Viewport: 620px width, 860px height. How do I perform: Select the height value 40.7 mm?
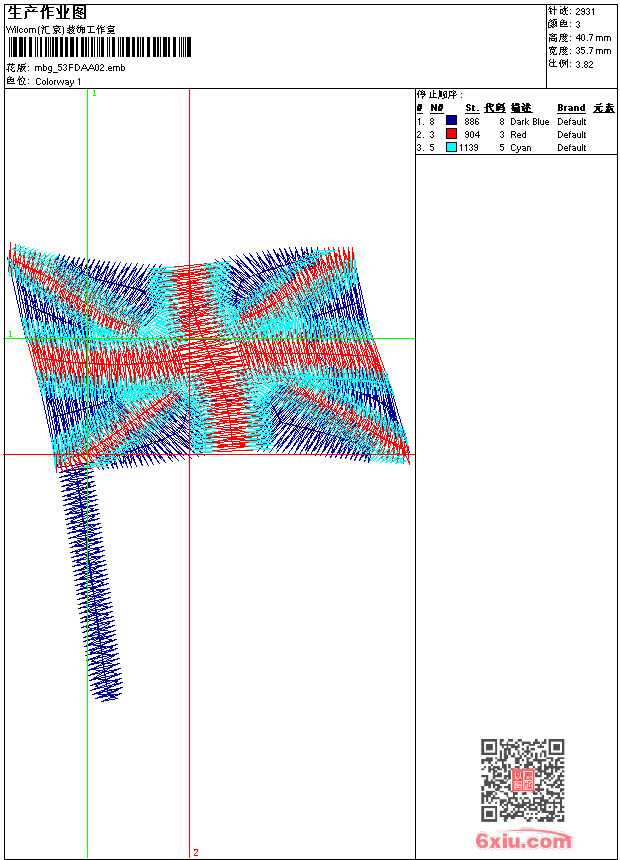[x=593, y=38]
